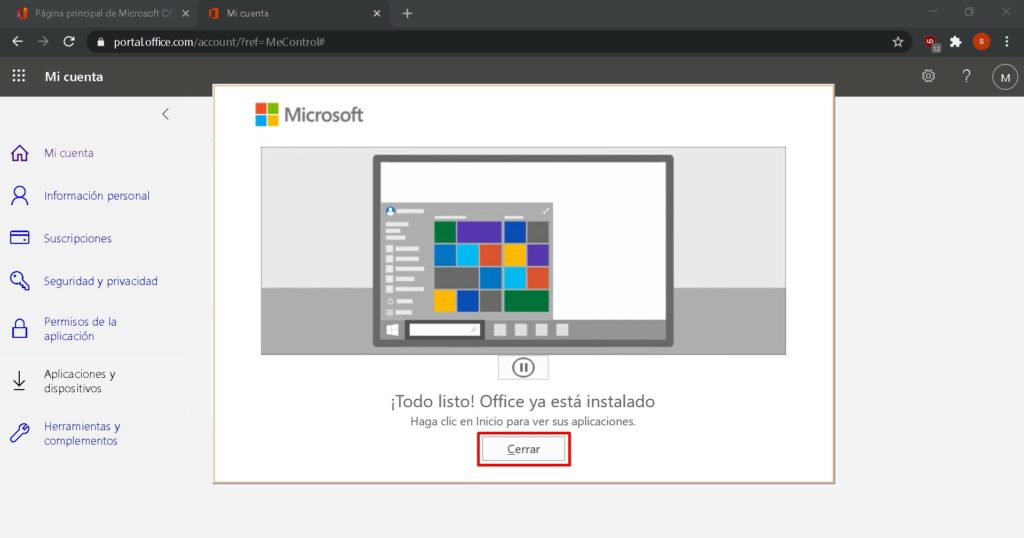Reload the current page
The image size is (1024, 538).
click(x=69, y=42)
